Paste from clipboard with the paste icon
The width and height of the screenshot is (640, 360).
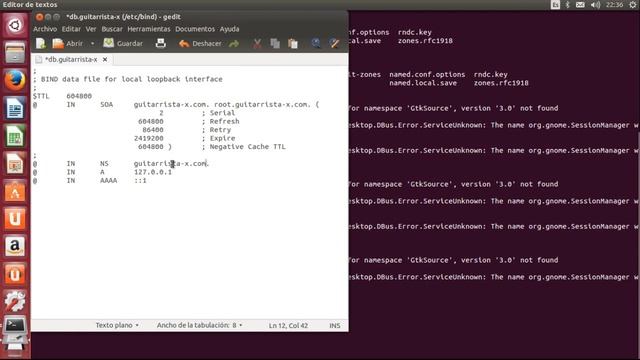293,43
